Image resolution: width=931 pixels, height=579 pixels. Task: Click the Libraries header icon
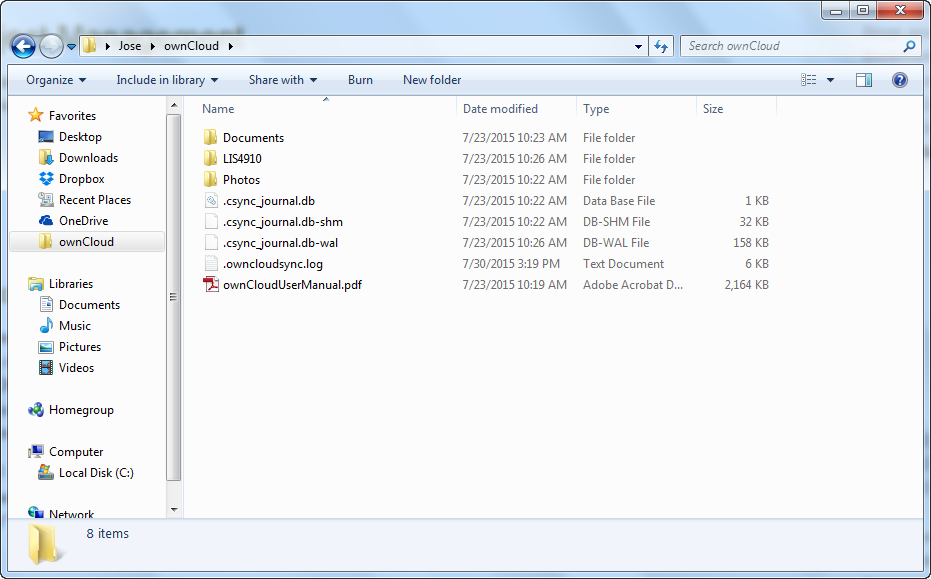point(36,284)
